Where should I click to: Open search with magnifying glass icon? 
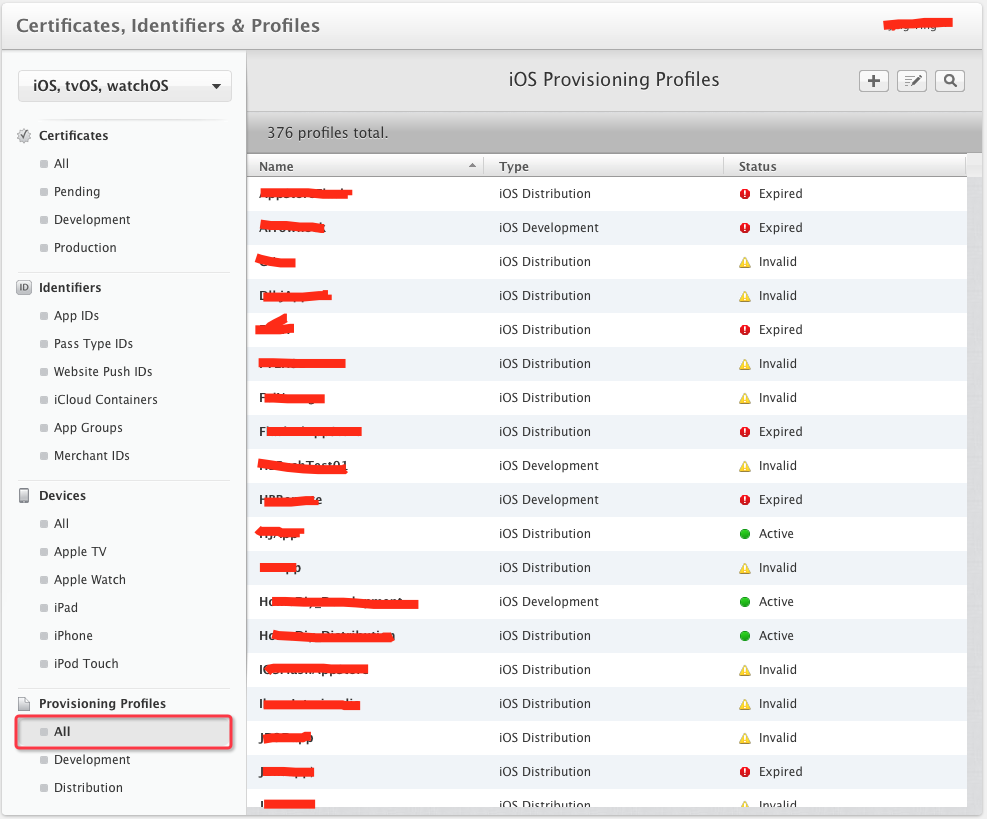tap(949, 81)
